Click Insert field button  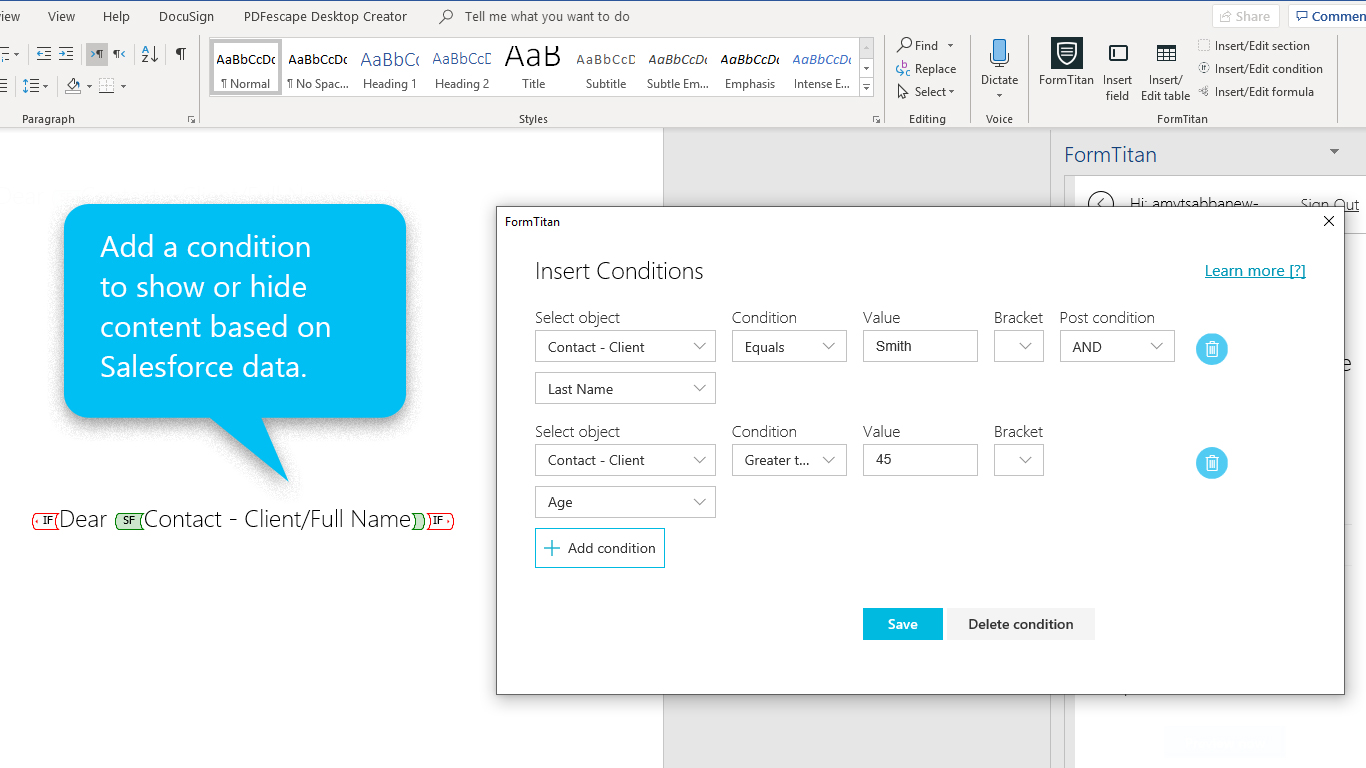point(1118,71)
